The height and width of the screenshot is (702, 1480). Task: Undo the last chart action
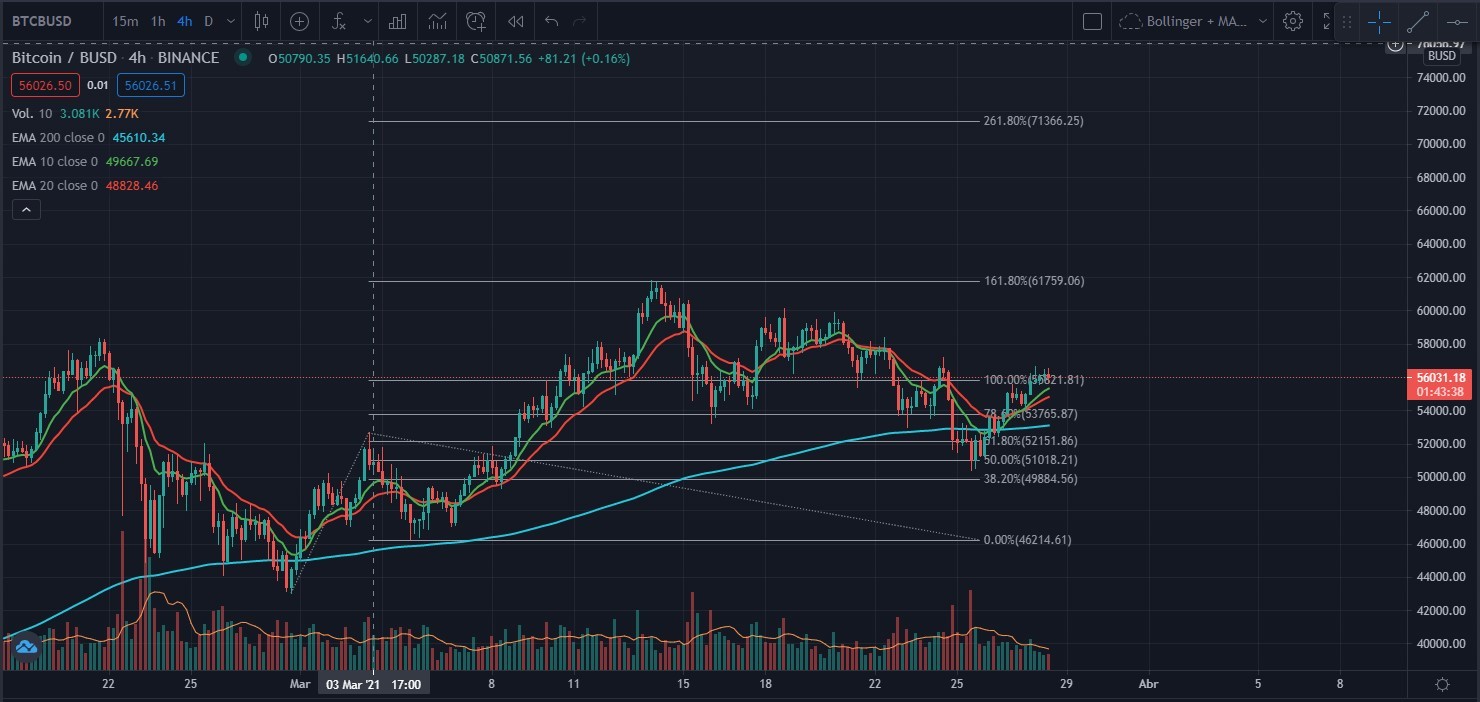551,21
